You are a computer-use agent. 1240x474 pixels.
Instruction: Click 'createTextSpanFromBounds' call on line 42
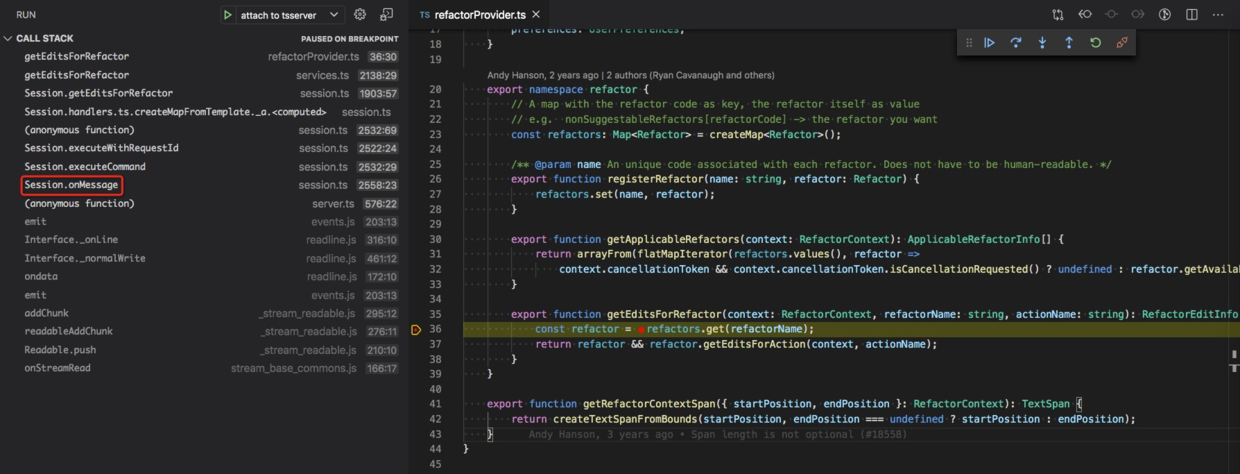pyautogui.click(x=625, y=419)
